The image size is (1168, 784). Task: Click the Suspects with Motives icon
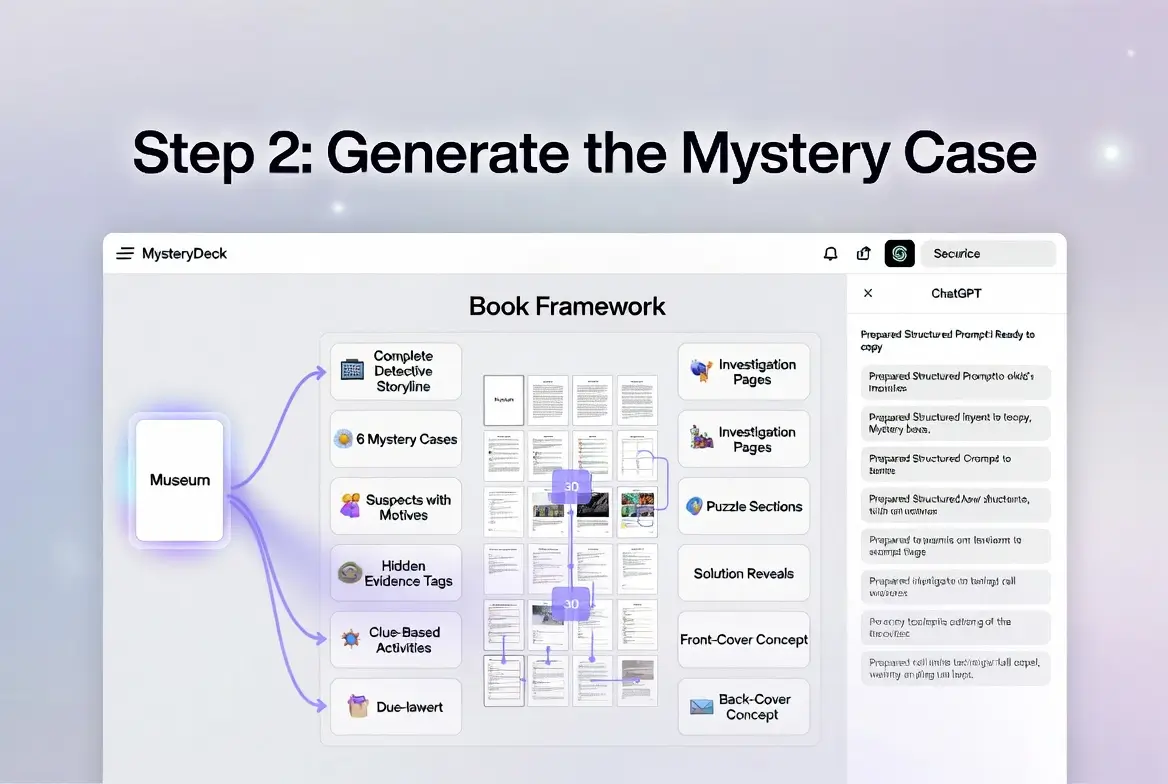pos(350,505)
